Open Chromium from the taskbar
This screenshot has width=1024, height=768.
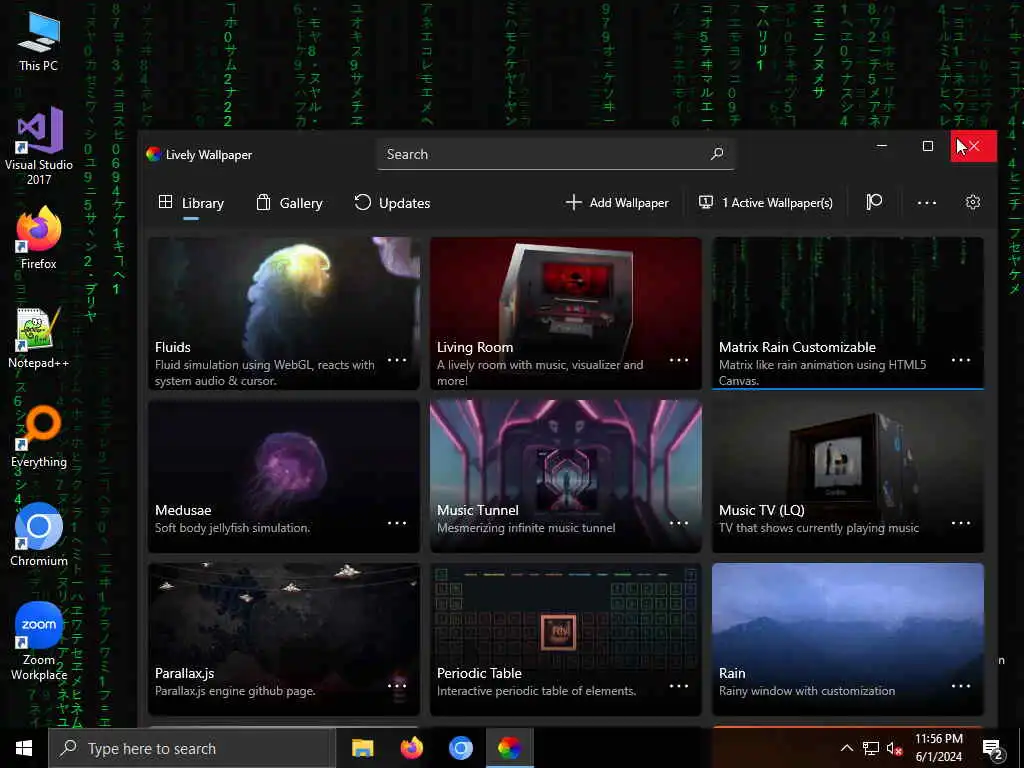coord(460,748)
